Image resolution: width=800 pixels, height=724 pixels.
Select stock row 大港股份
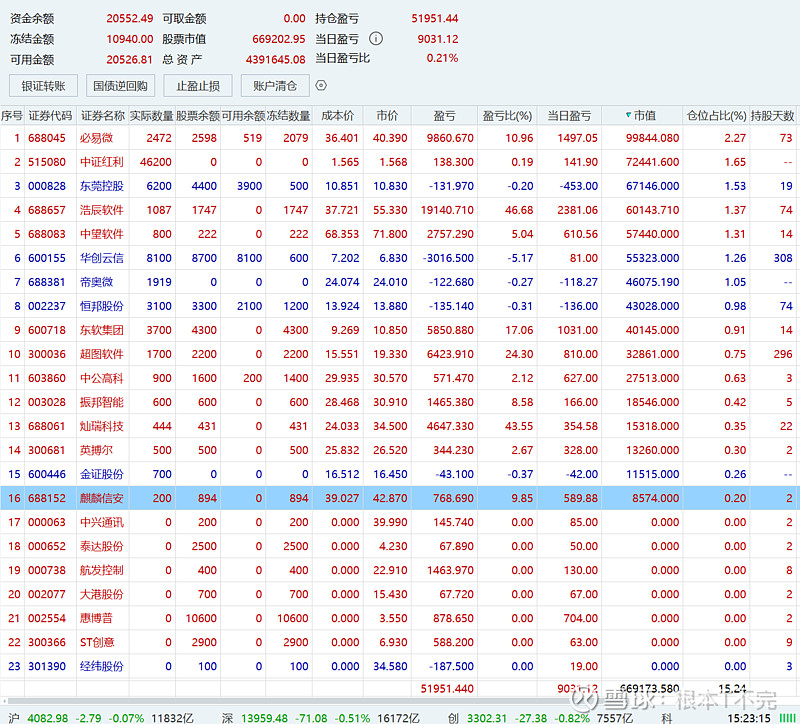coord(398,594)
